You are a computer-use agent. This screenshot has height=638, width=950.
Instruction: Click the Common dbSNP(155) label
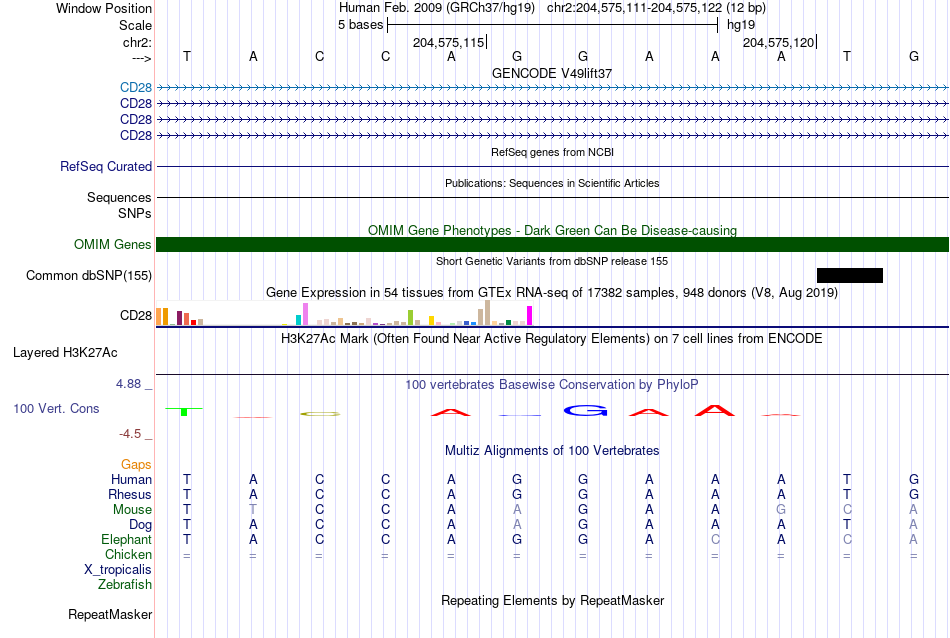pos(89,276)
